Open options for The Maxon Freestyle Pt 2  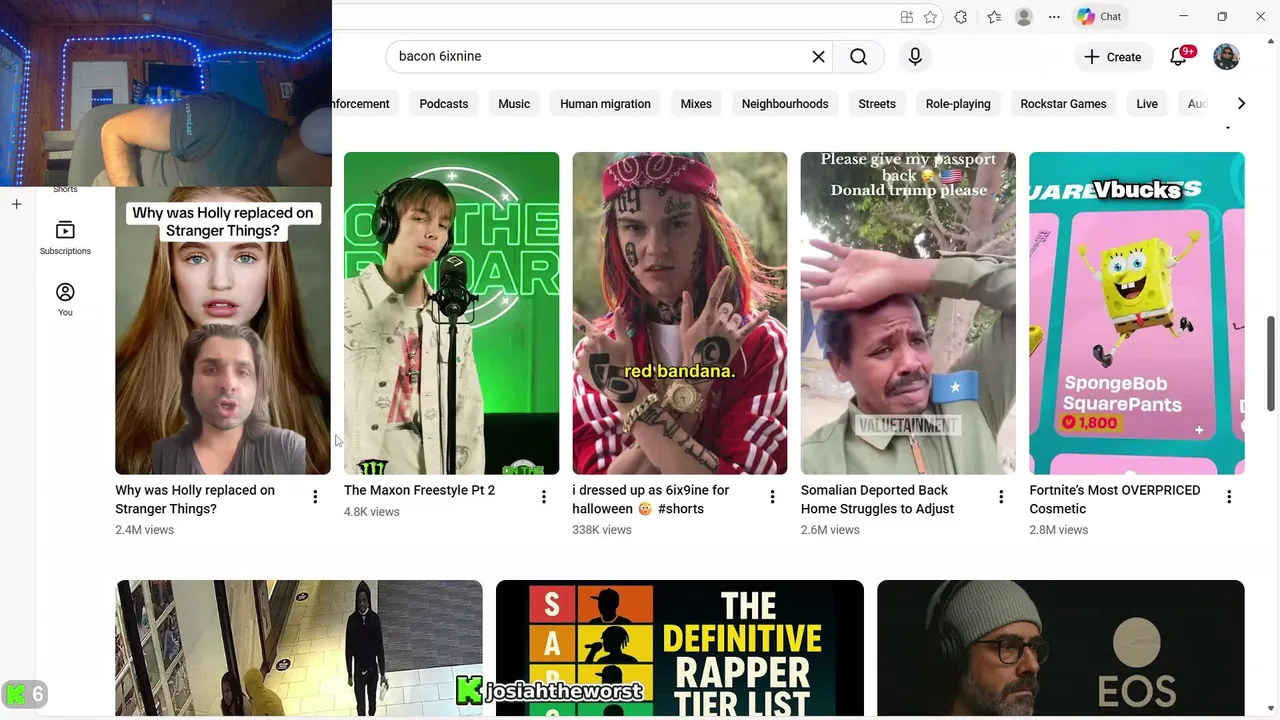tap(544, 497)
